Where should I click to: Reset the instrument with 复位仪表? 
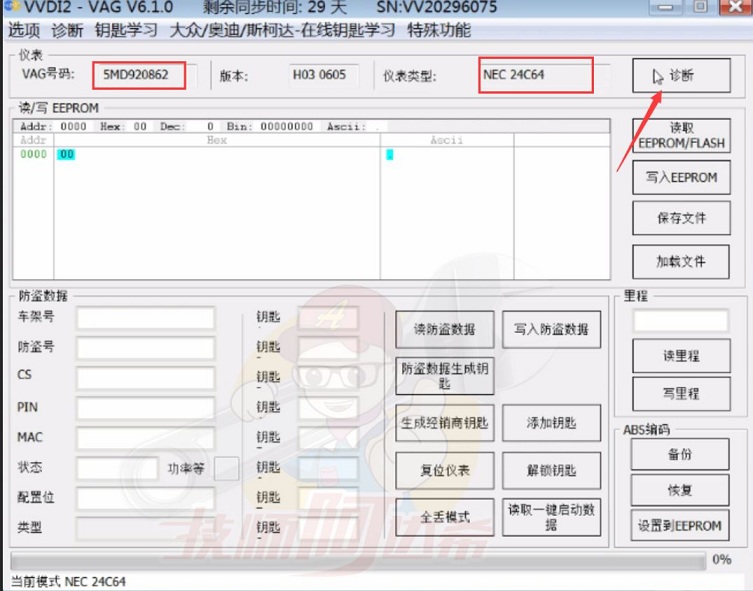pos(445,470)
